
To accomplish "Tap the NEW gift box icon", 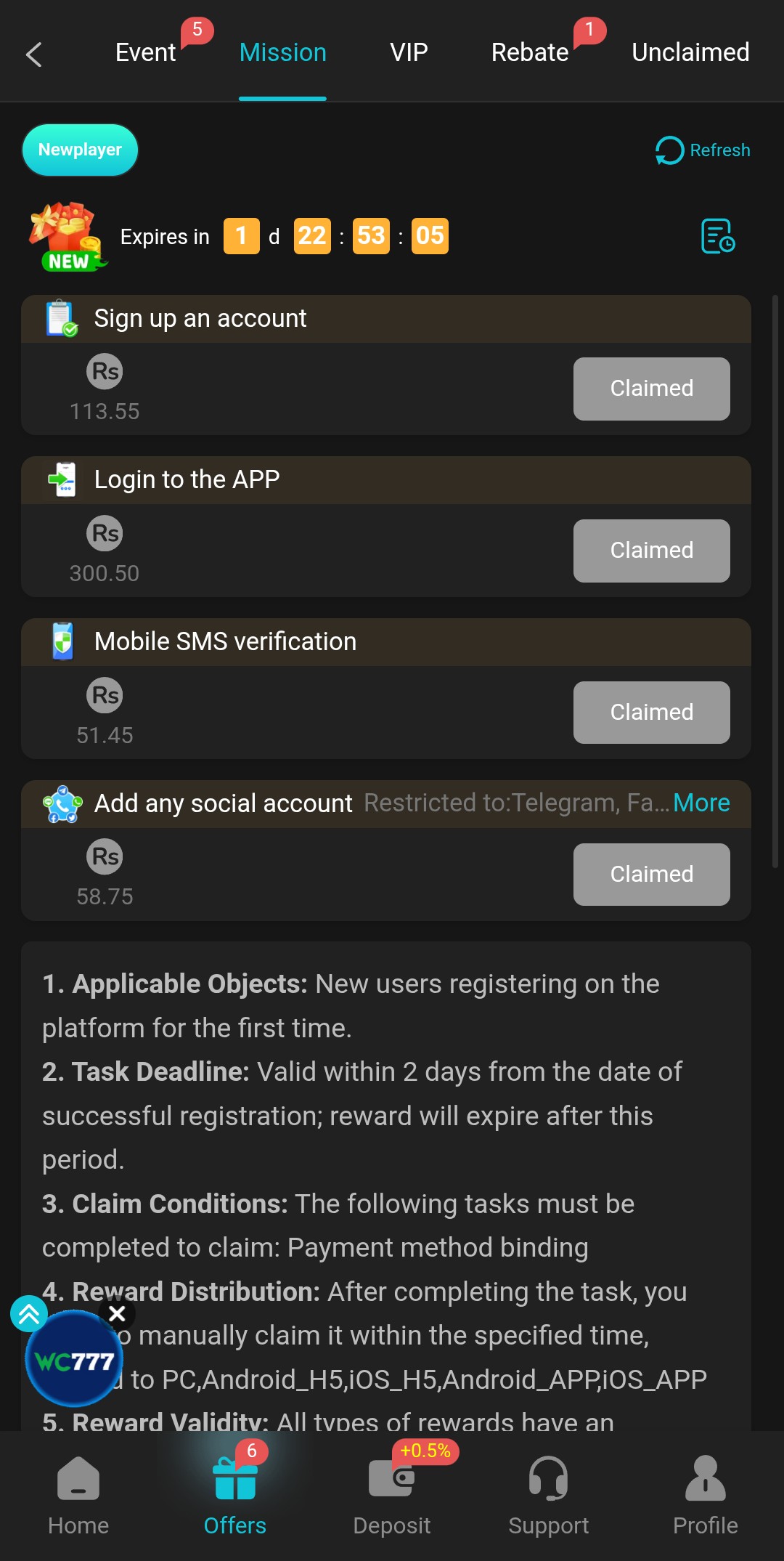I will click(67, 237).
